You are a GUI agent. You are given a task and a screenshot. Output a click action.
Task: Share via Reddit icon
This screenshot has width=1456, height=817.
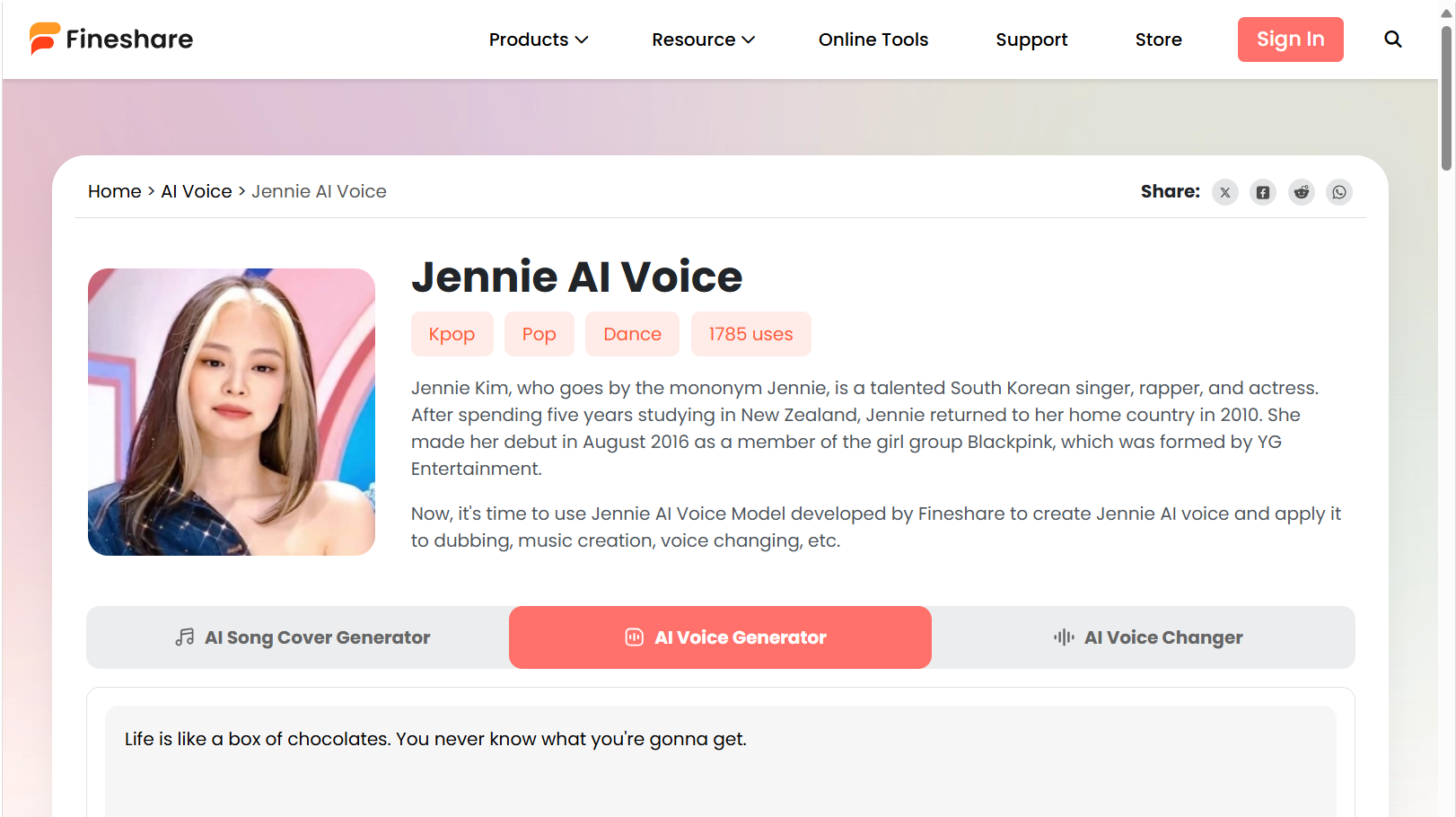pyautogui.click(x=1301, y=192)
